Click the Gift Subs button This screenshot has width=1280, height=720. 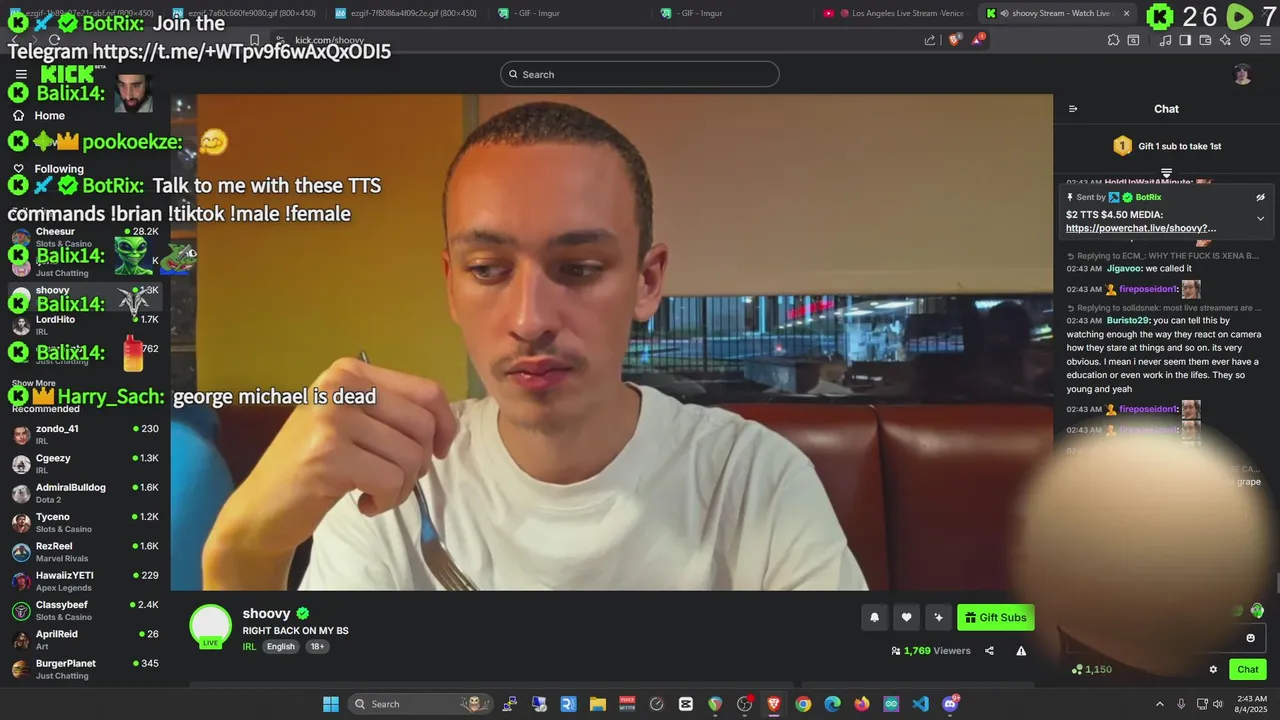[x=995, y=617]
